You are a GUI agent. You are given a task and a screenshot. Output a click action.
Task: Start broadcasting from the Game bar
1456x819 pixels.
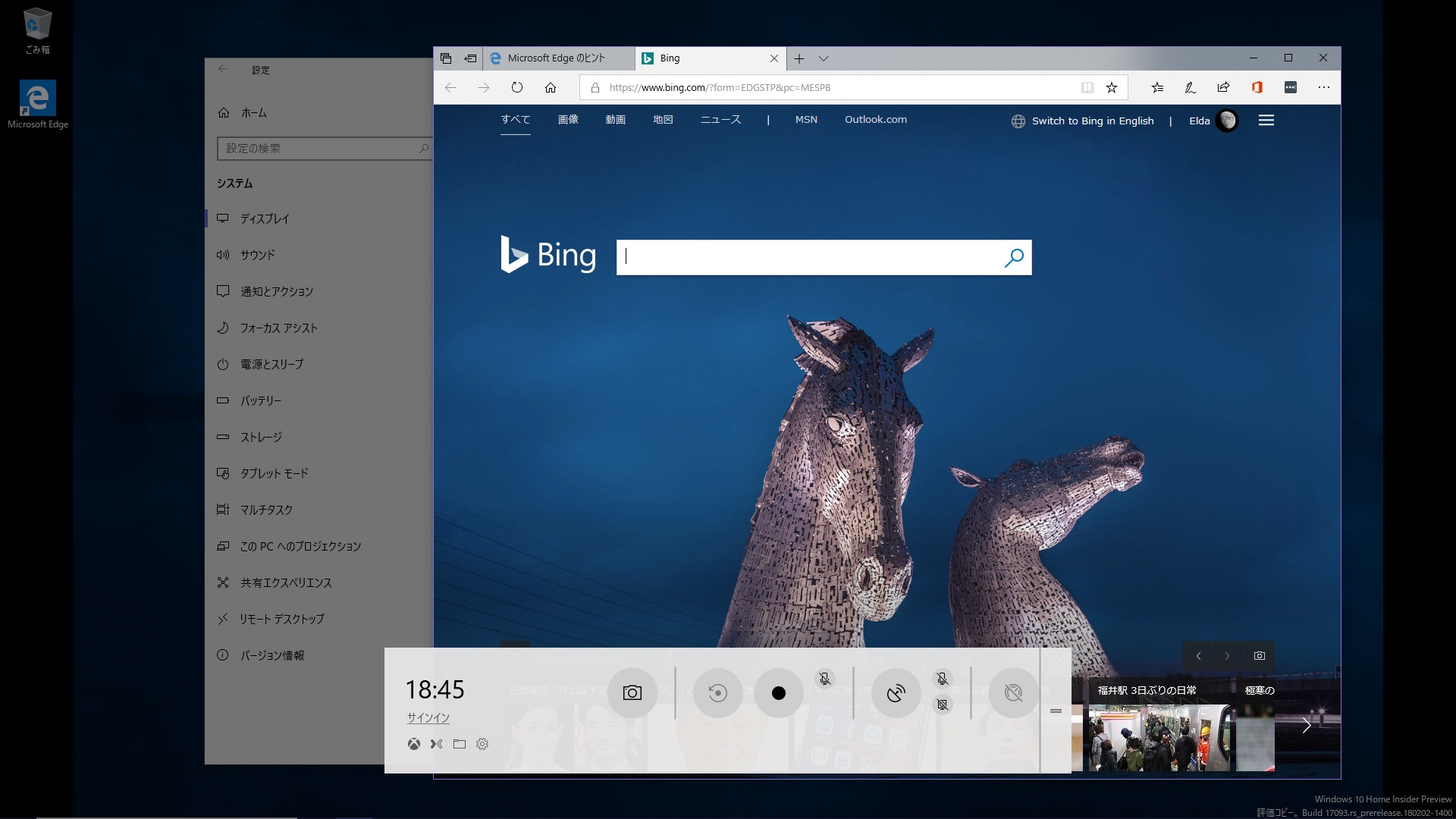coord(896,692)
